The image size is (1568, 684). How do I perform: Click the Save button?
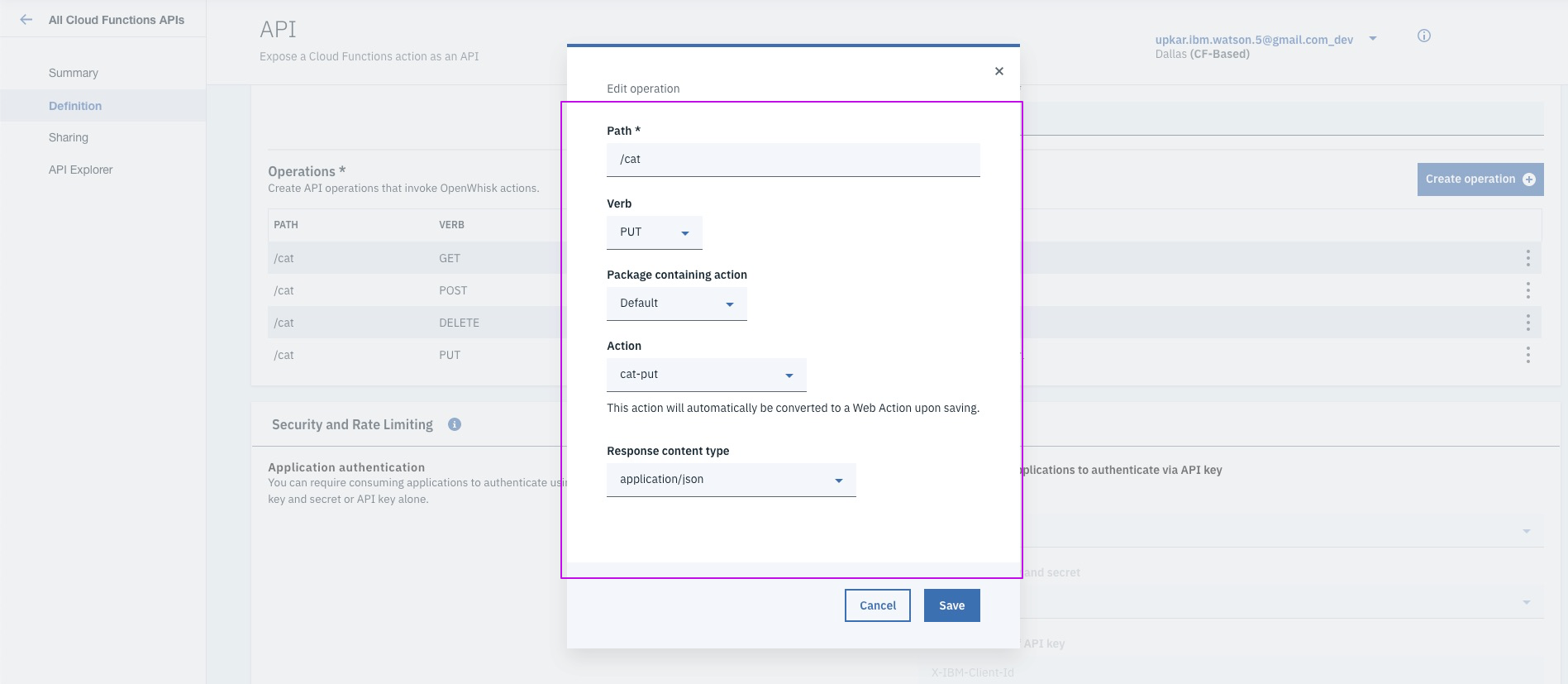coord(952,605)
